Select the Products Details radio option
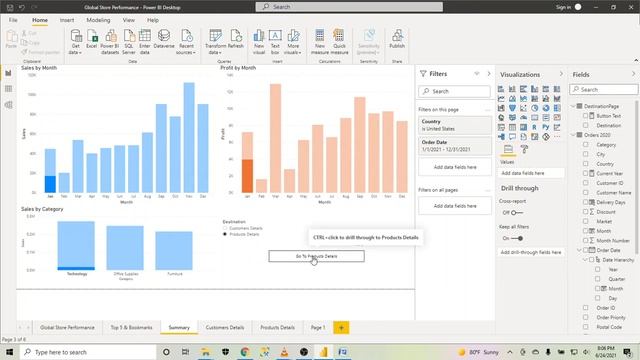This screenshot has width=640, height=360. coord(225,234)
